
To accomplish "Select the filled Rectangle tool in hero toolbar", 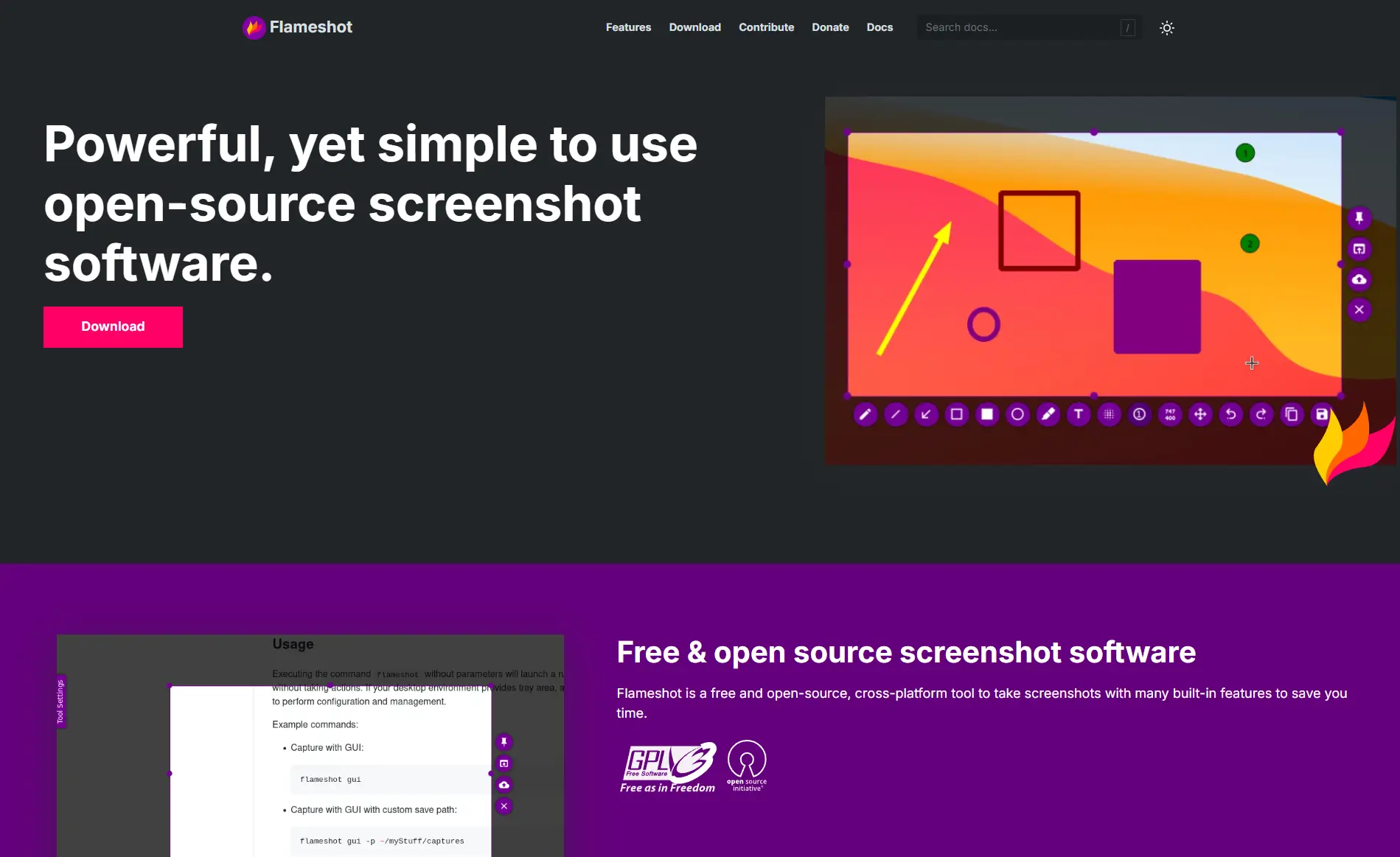I will 987,414.
